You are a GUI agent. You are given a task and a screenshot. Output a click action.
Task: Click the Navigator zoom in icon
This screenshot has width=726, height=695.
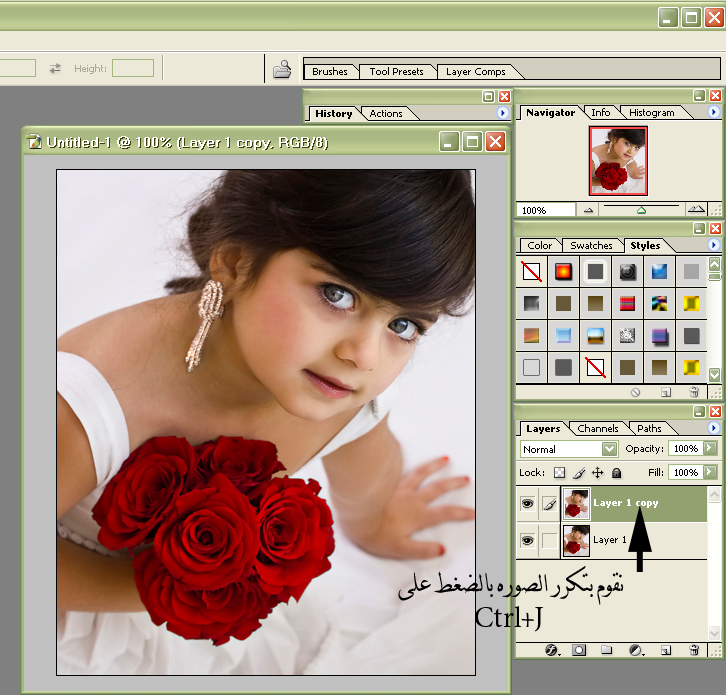click(x=696, y=210)
